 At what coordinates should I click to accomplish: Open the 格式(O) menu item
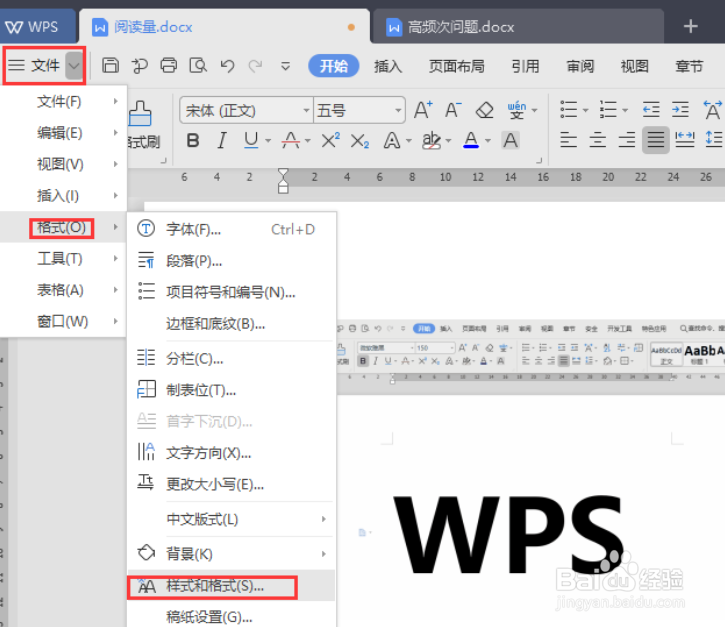pos(63,227)
